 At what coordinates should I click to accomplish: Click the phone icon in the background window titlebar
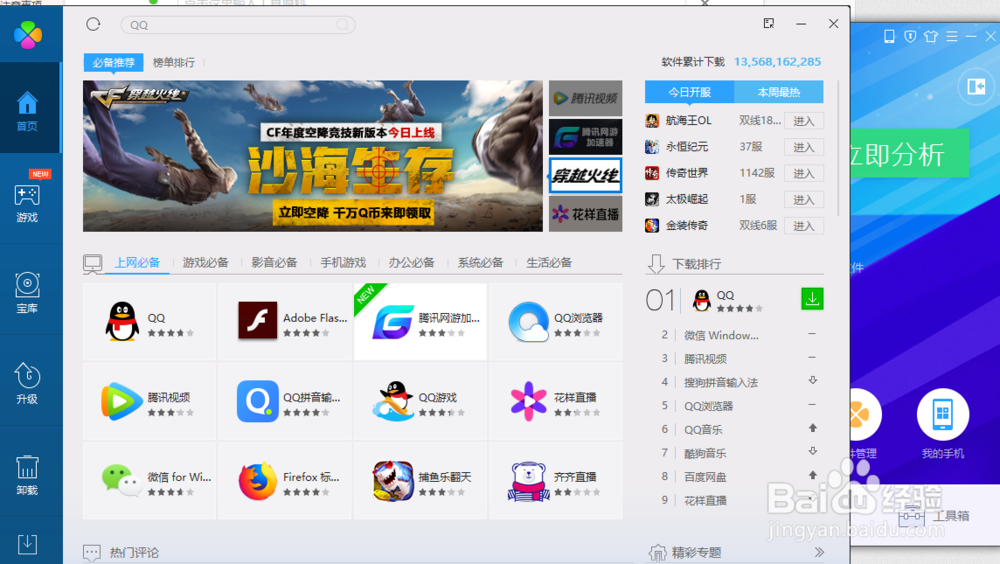tap(889, 36)
